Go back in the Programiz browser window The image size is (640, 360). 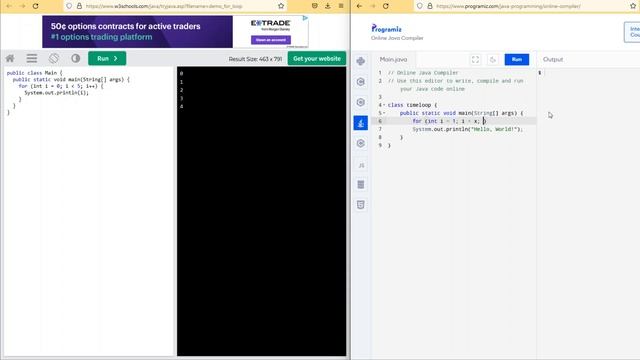pyautogui.click(x=359, y=6)
